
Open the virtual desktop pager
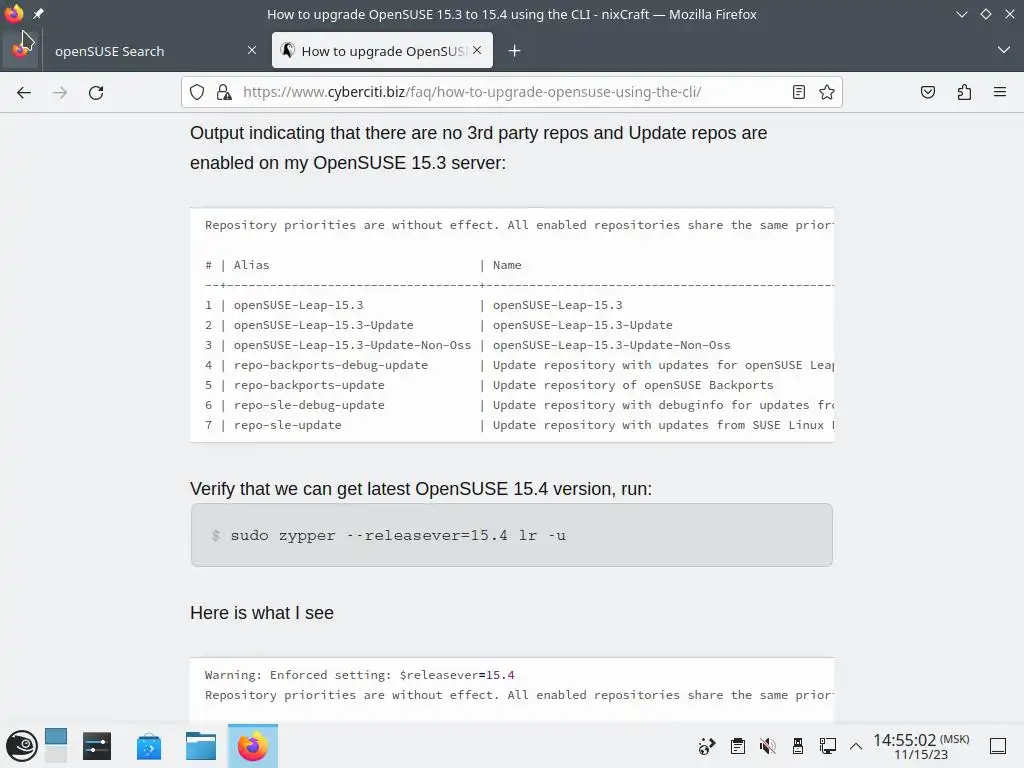[56, 746]
